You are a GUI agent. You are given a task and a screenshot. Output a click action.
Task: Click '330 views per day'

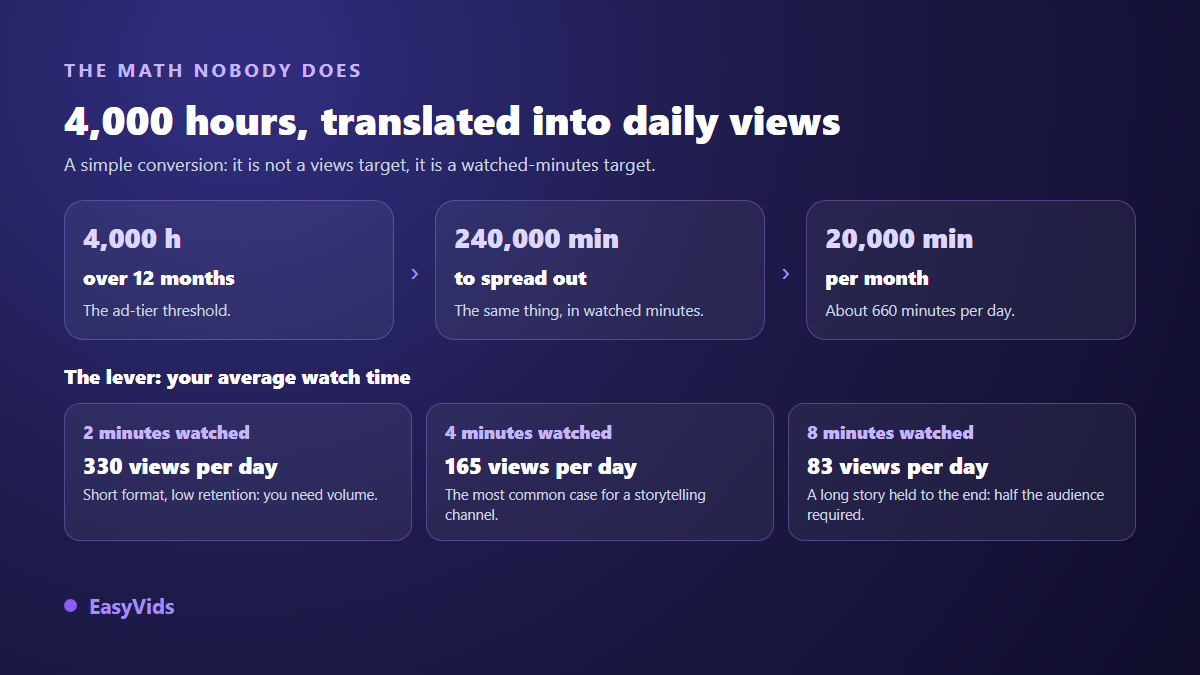point(180,466)
